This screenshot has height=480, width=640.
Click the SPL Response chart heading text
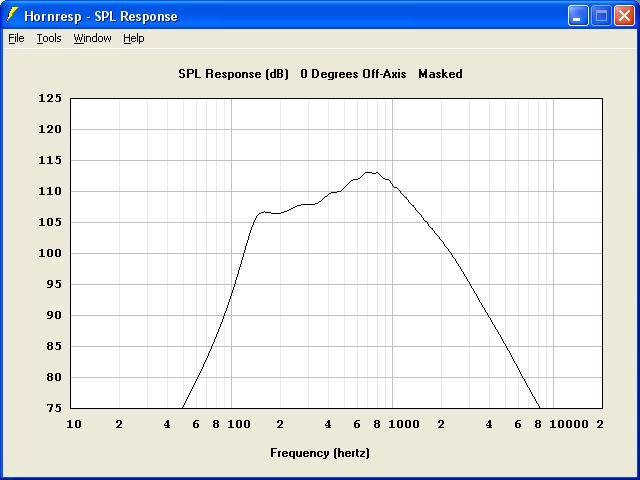pos(320,74)
